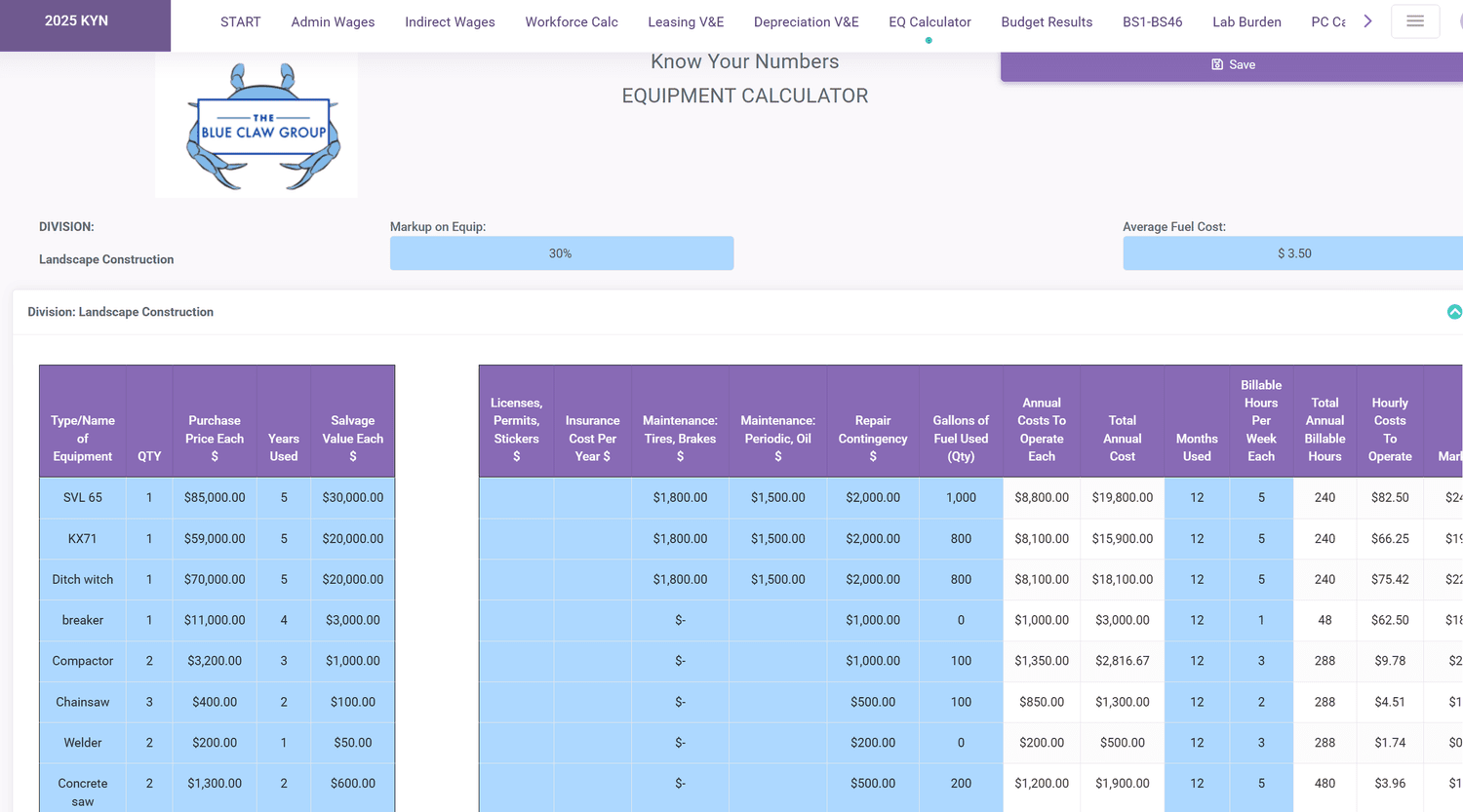Click SVL 65 licenses permits cell
The width and height of the screenshot is (1463, 812).
coord(516,498)
